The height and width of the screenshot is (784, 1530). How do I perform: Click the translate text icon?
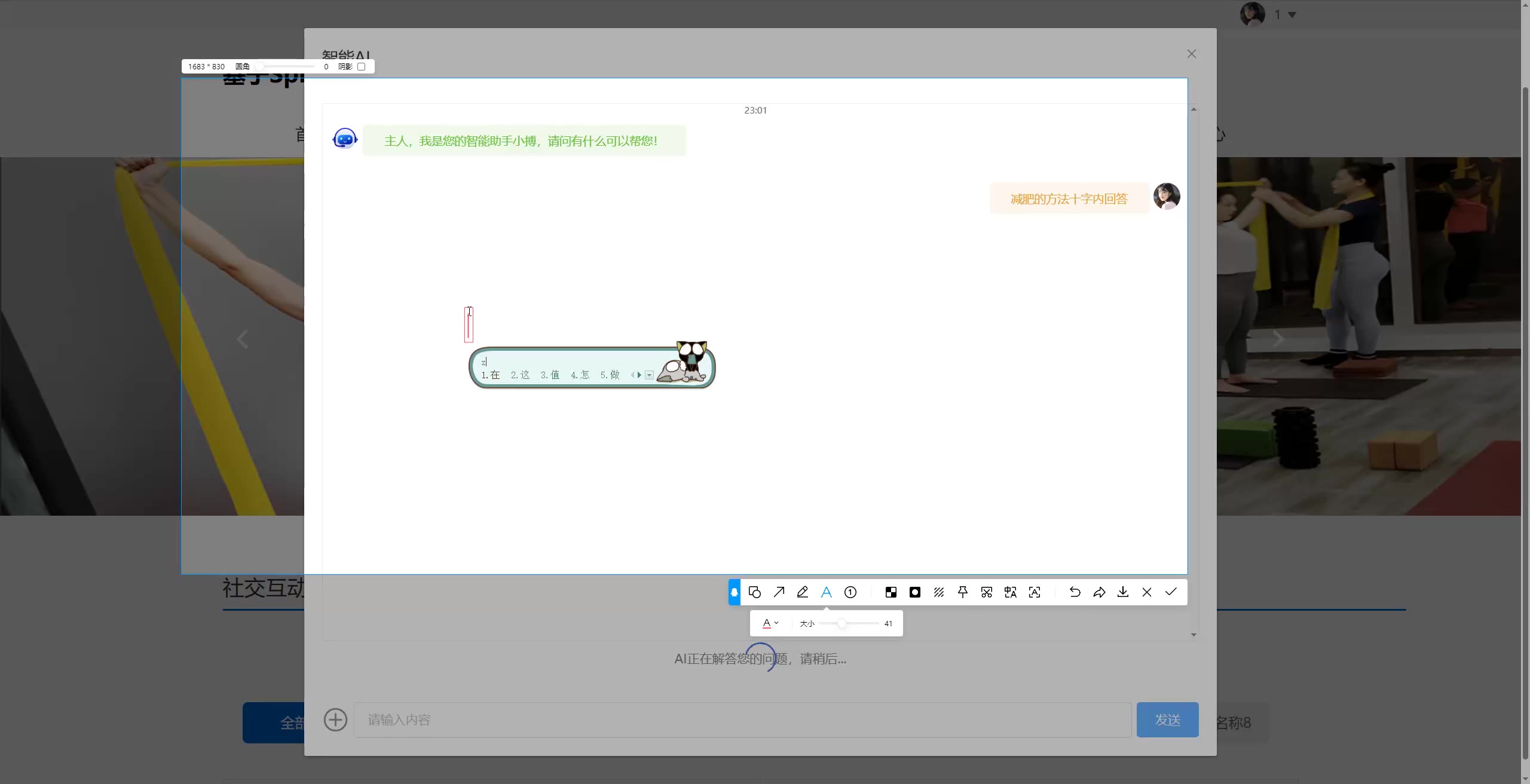1011,592
